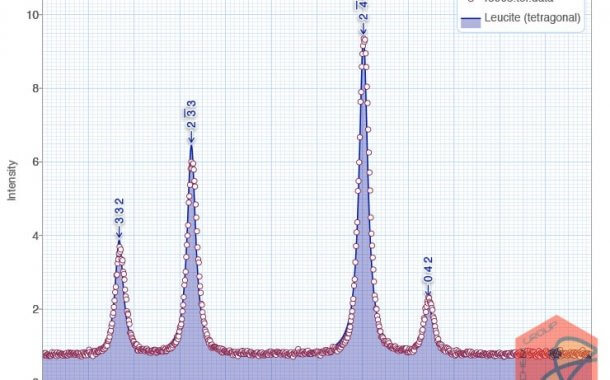Select the "2 3 3" peak label

tap(191, 114)
